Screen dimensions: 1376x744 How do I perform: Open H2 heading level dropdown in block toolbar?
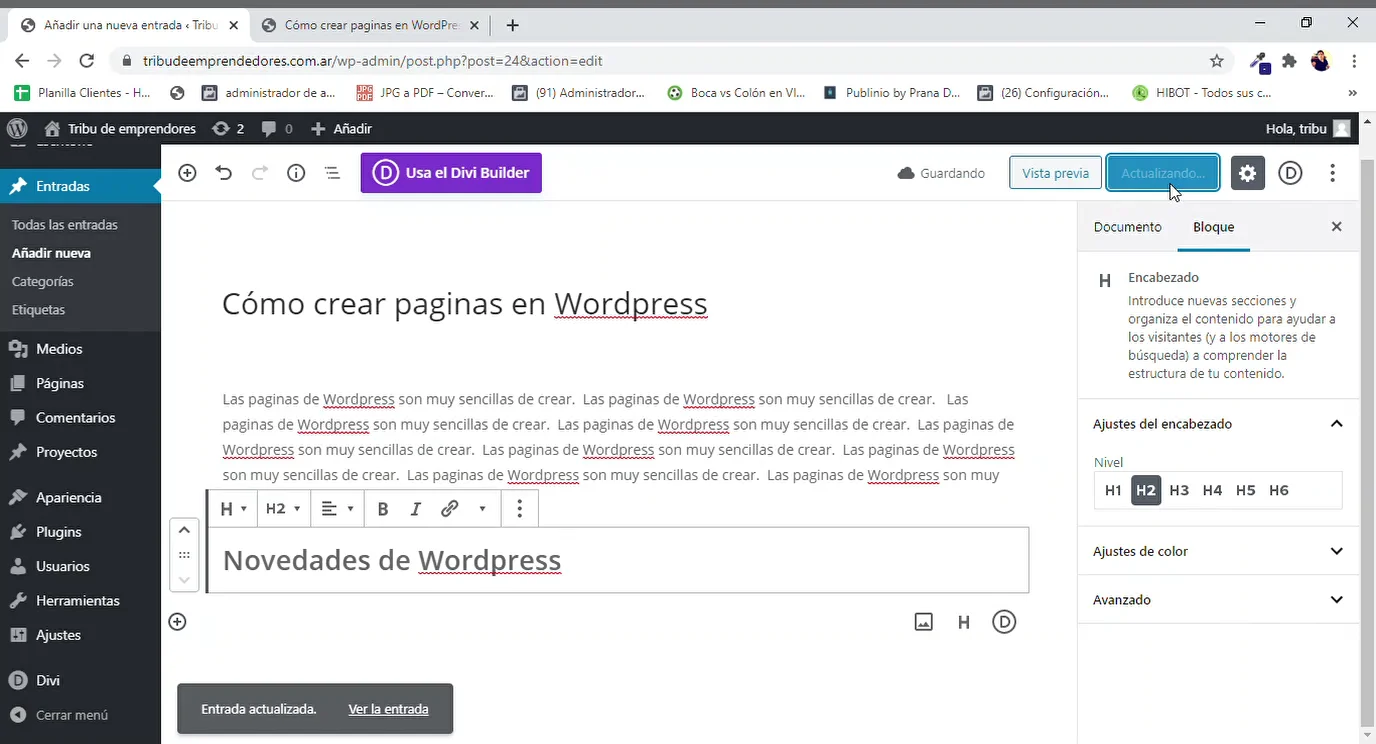(283, 509)
